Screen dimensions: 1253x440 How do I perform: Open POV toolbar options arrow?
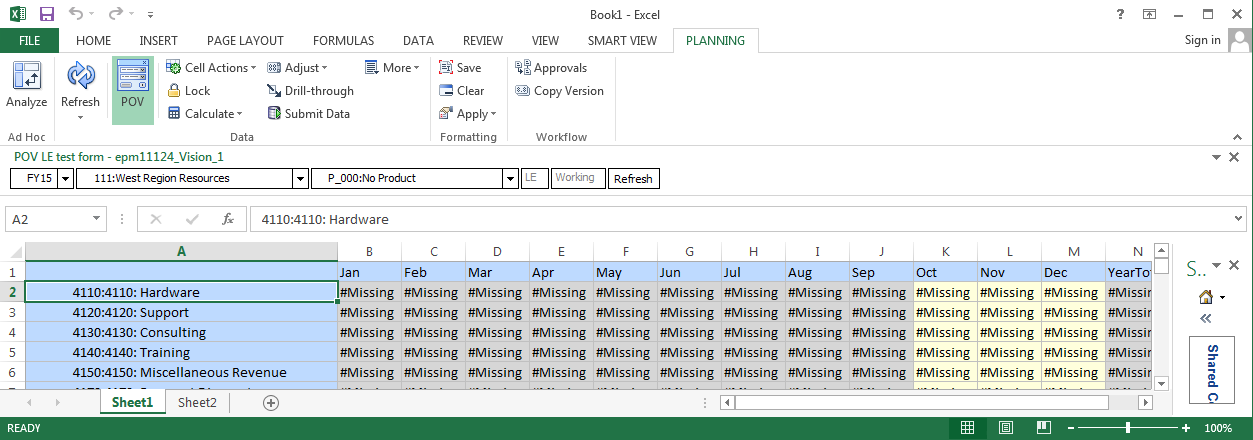[x=1216, y=157]
